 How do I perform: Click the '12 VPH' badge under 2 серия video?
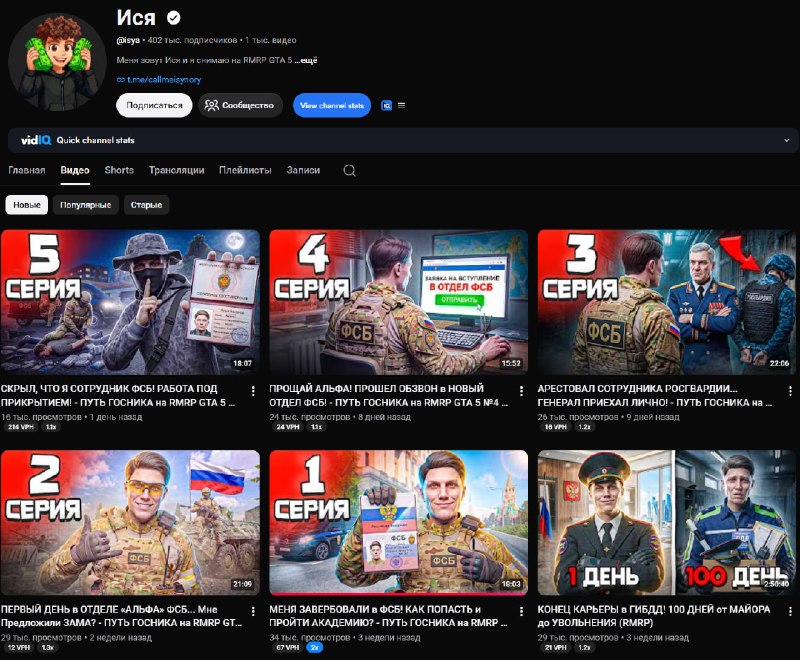pyautogui.click(x=19, y=647)
